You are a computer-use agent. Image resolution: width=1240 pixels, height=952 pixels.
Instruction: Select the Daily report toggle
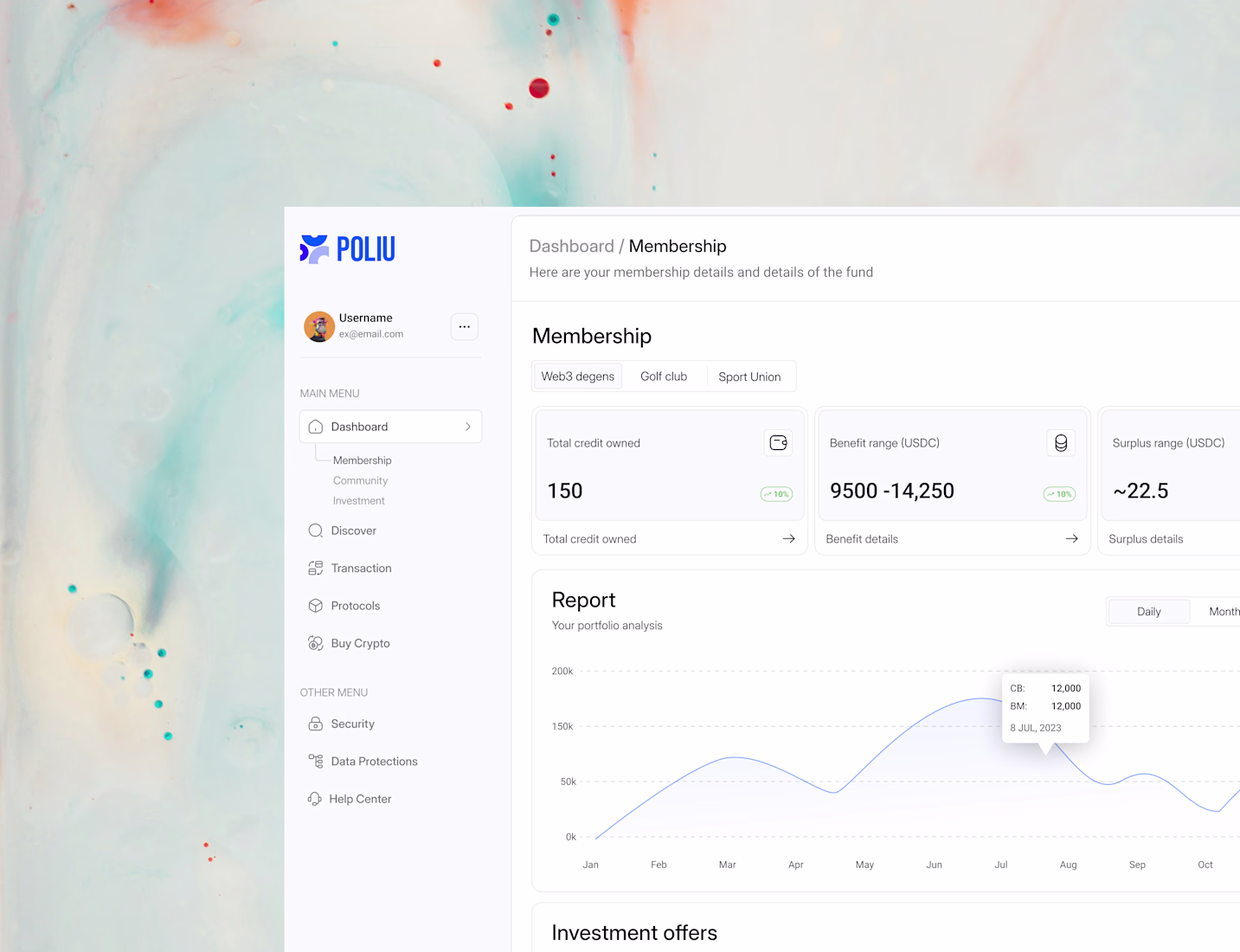coord(1149,612)
